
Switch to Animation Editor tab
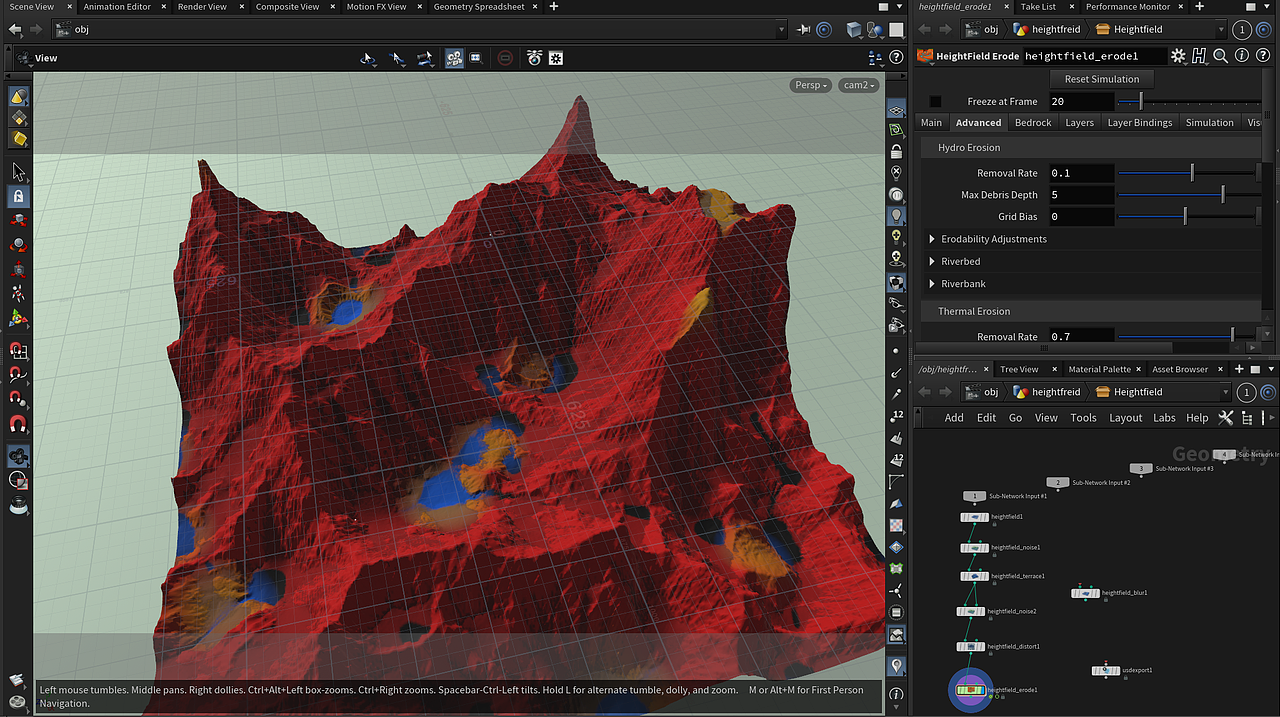[117, 6]
